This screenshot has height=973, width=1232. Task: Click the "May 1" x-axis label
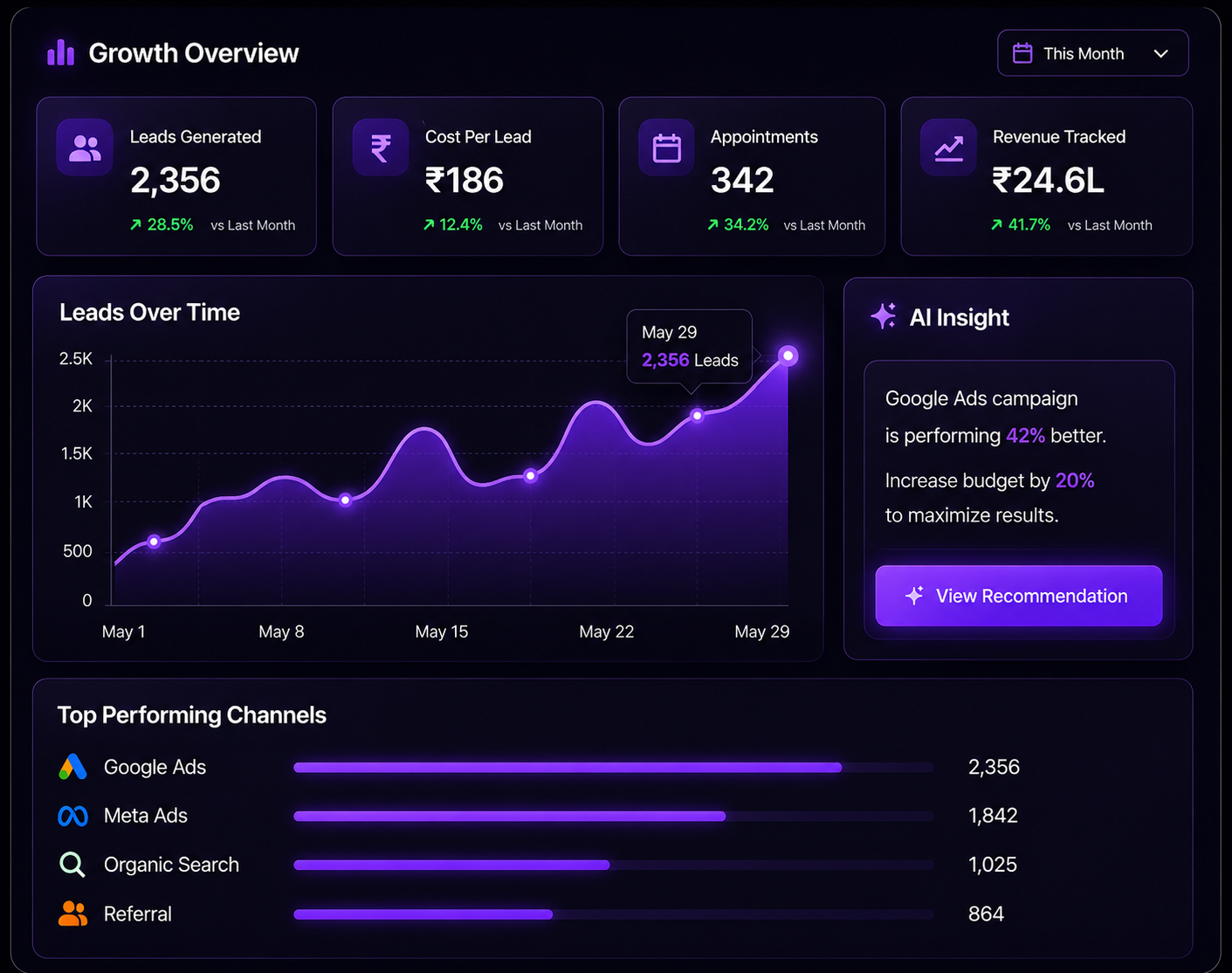[124, 631]
